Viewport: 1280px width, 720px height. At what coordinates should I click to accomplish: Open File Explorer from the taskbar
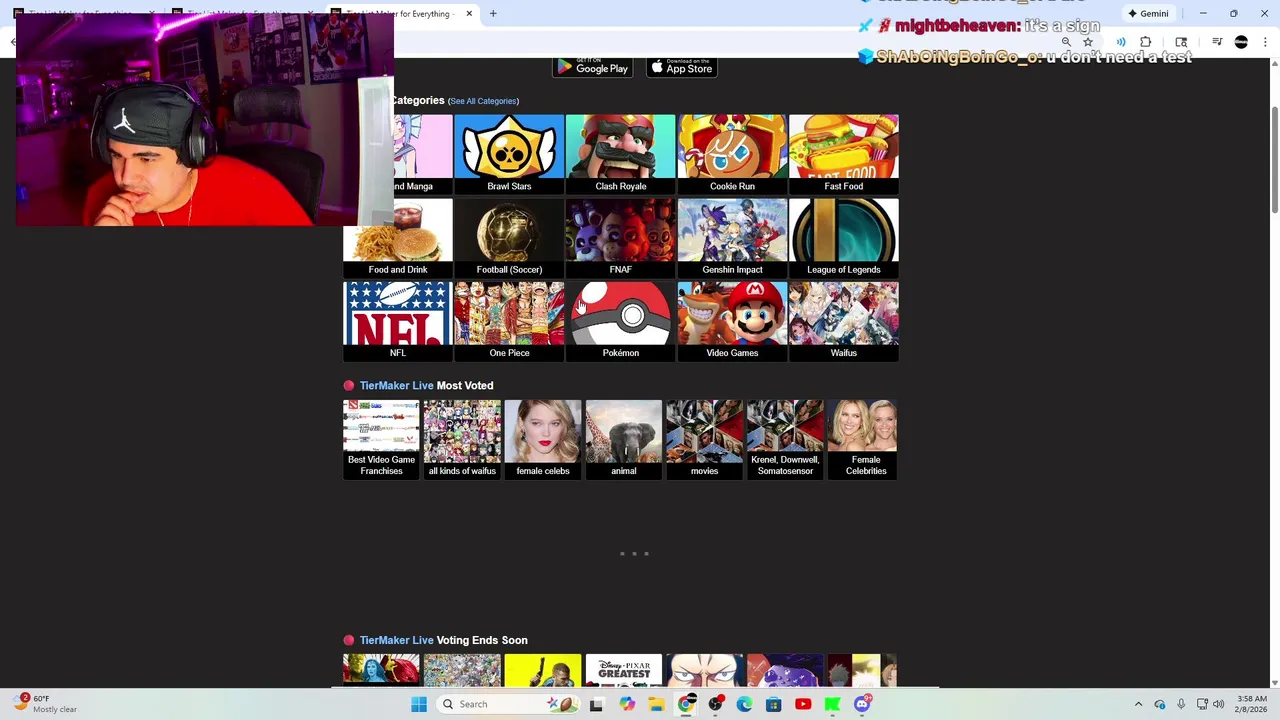click(x=656, y=704)
